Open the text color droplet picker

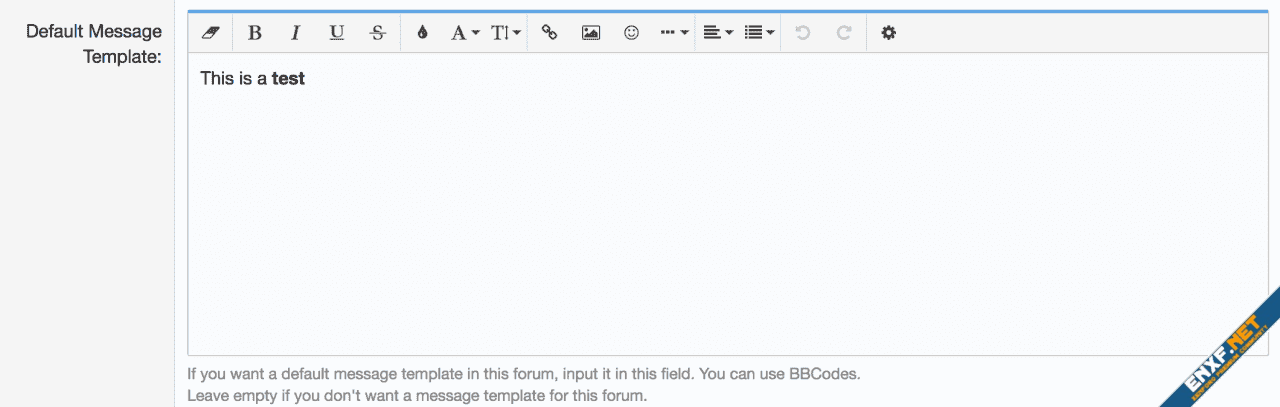[422, 33]
